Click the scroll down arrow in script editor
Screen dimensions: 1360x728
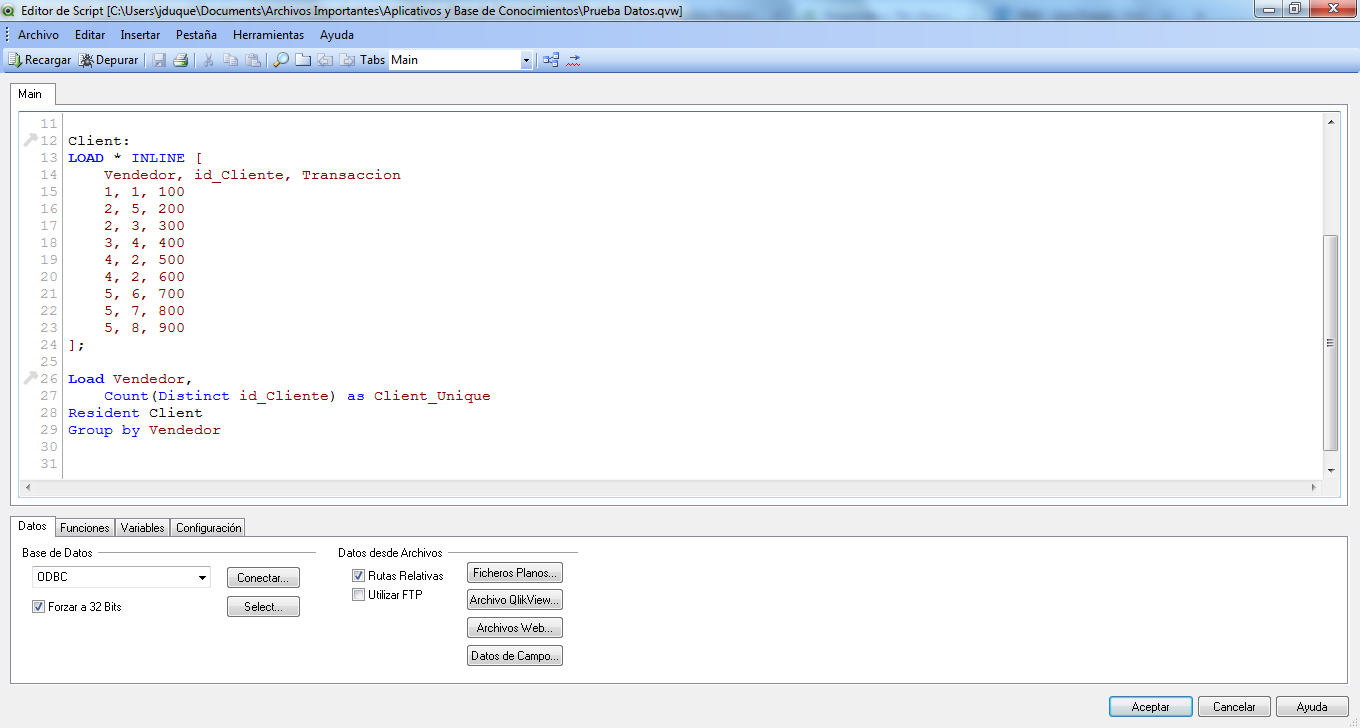(x=1330, y=470)
